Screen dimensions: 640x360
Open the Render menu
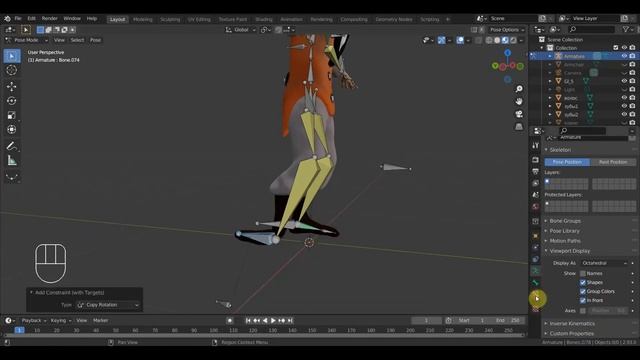click(49, 19)
